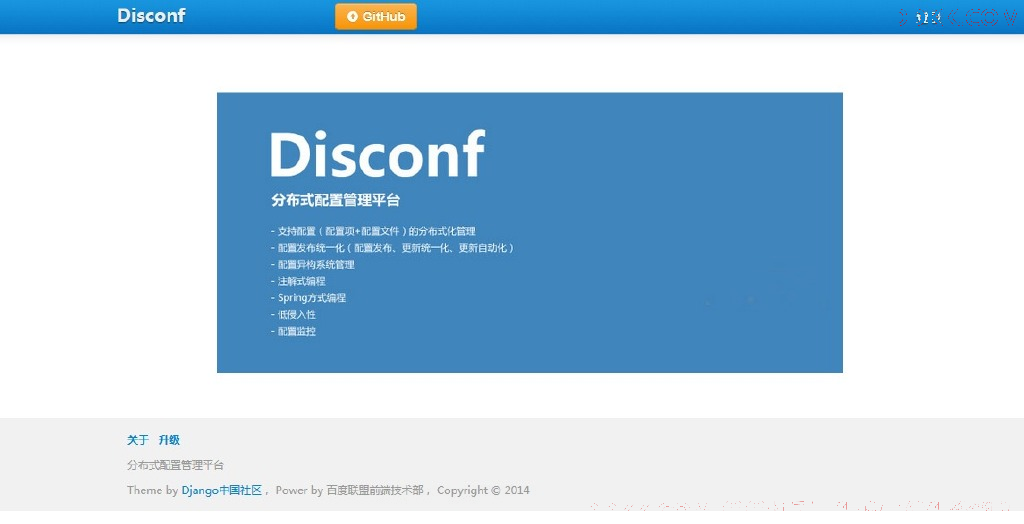Click the text 百度联盟前端技术部
The width and height of the screenshot is (1024, 524).
point(375,490)
